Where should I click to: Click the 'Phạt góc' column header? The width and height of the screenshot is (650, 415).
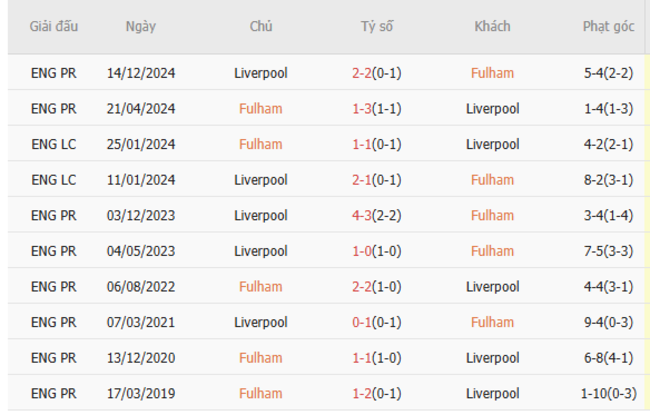(x=608, y=27)
